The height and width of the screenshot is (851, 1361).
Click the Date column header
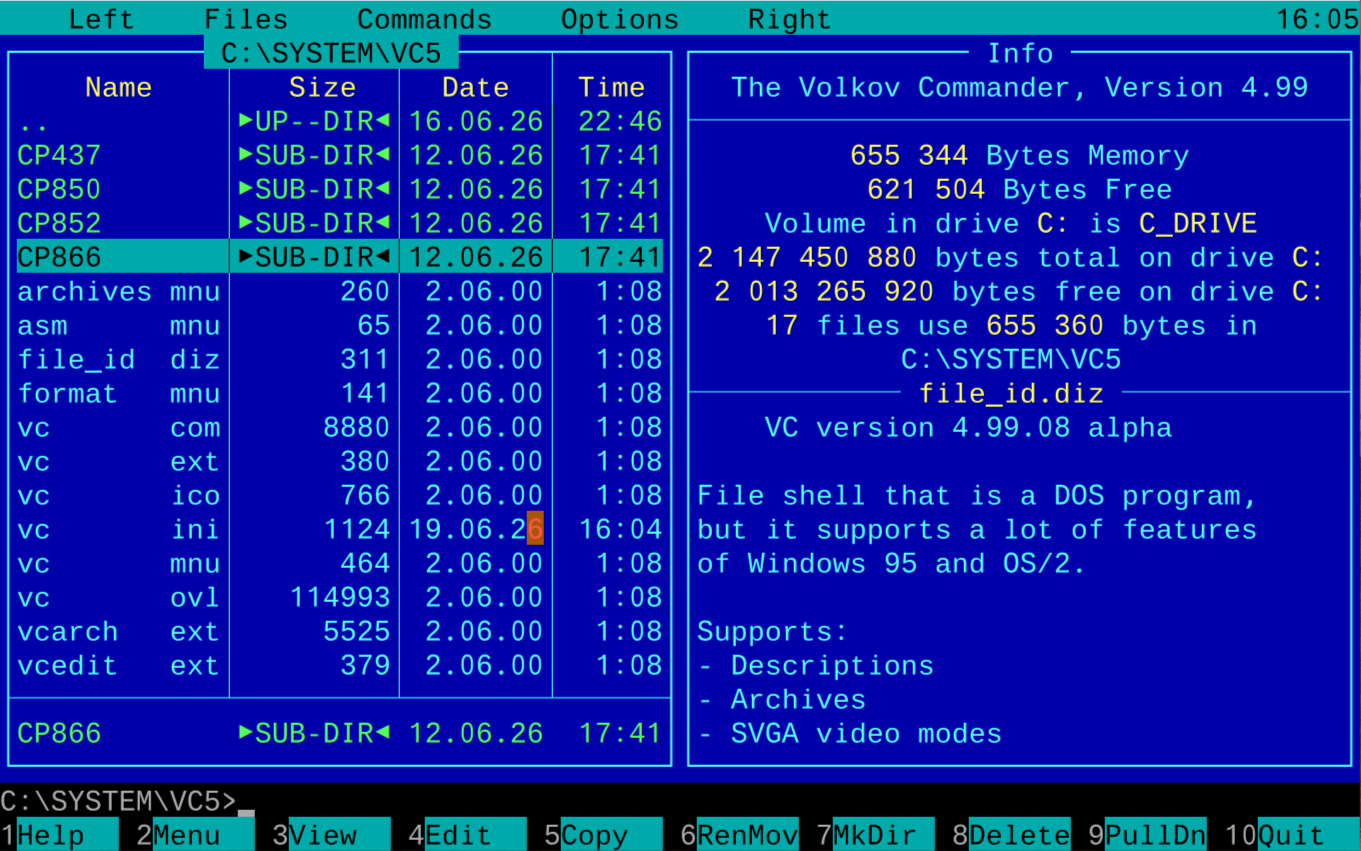(475, 88)
